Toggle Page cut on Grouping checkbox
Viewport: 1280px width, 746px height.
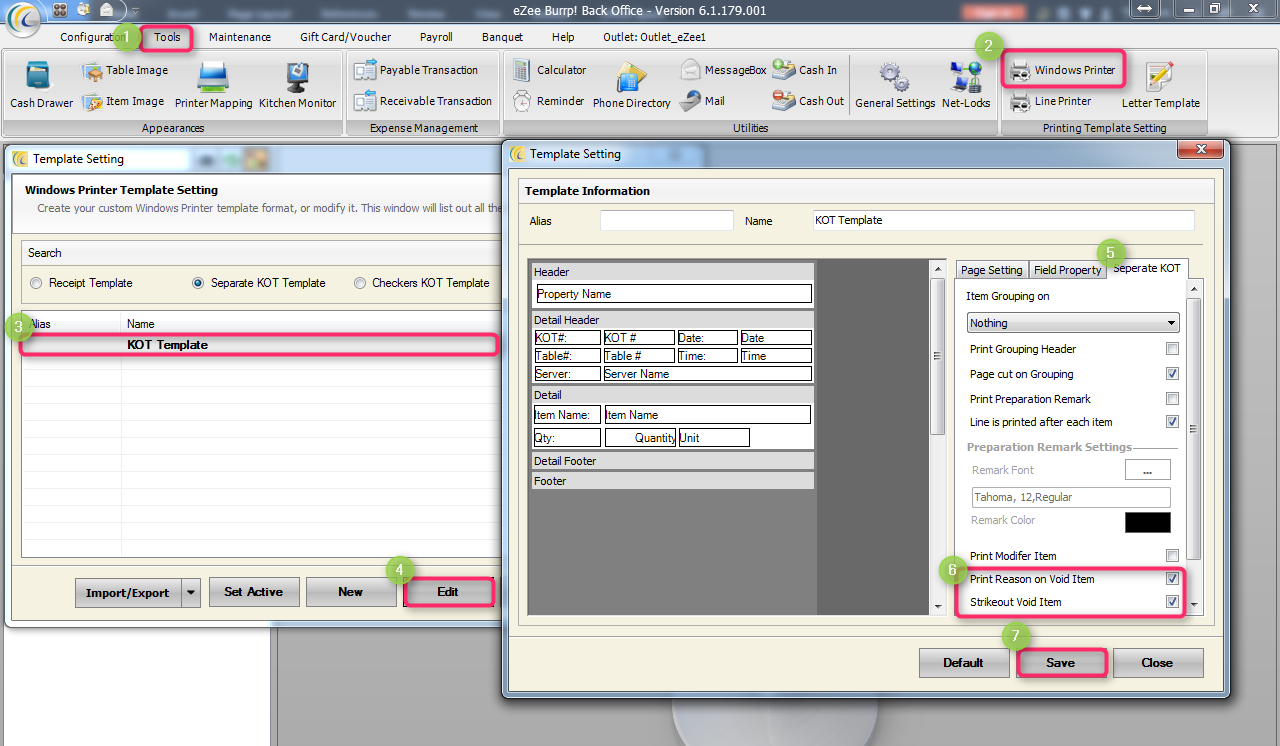click(1172, 374)
